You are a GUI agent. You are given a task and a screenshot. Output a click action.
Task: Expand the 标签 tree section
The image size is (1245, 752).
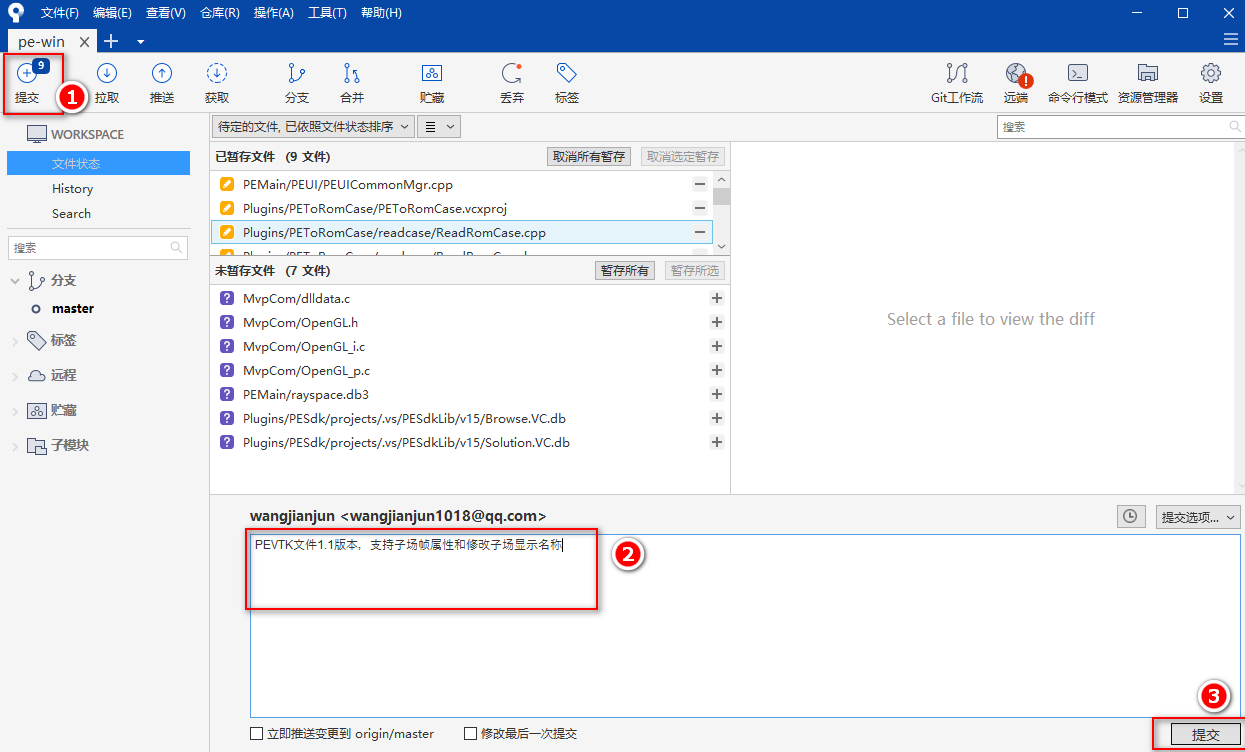point(15,341)
